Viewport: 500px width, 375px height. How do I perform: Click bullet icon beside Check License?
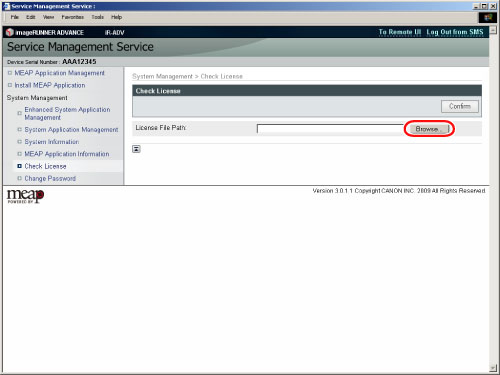pyautogui.click(x=19, y=166)
